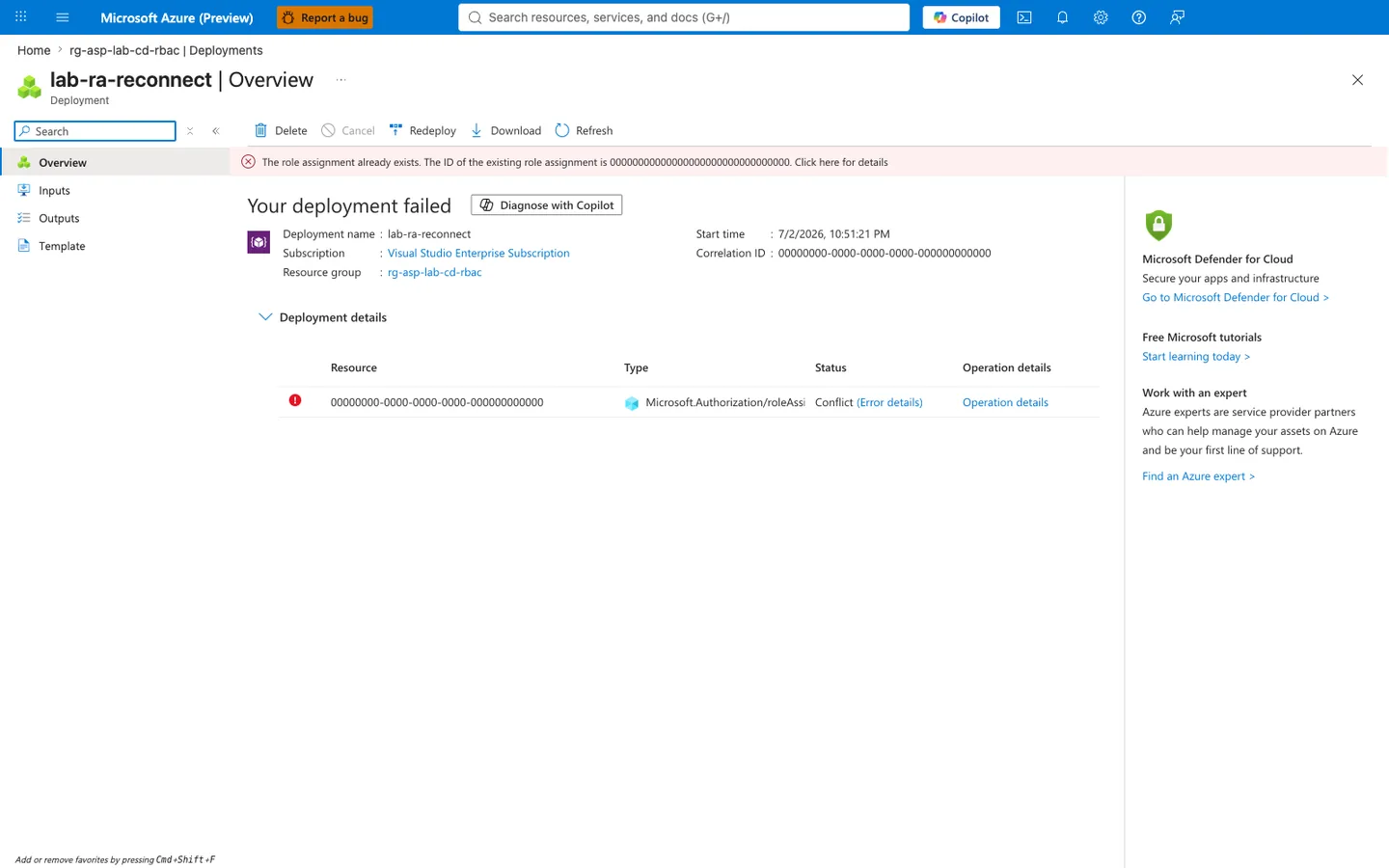Viewport: 1389px width, 868px height.
Task: Click the purple deployment icon beside deployment name
Action: (259, 242)
